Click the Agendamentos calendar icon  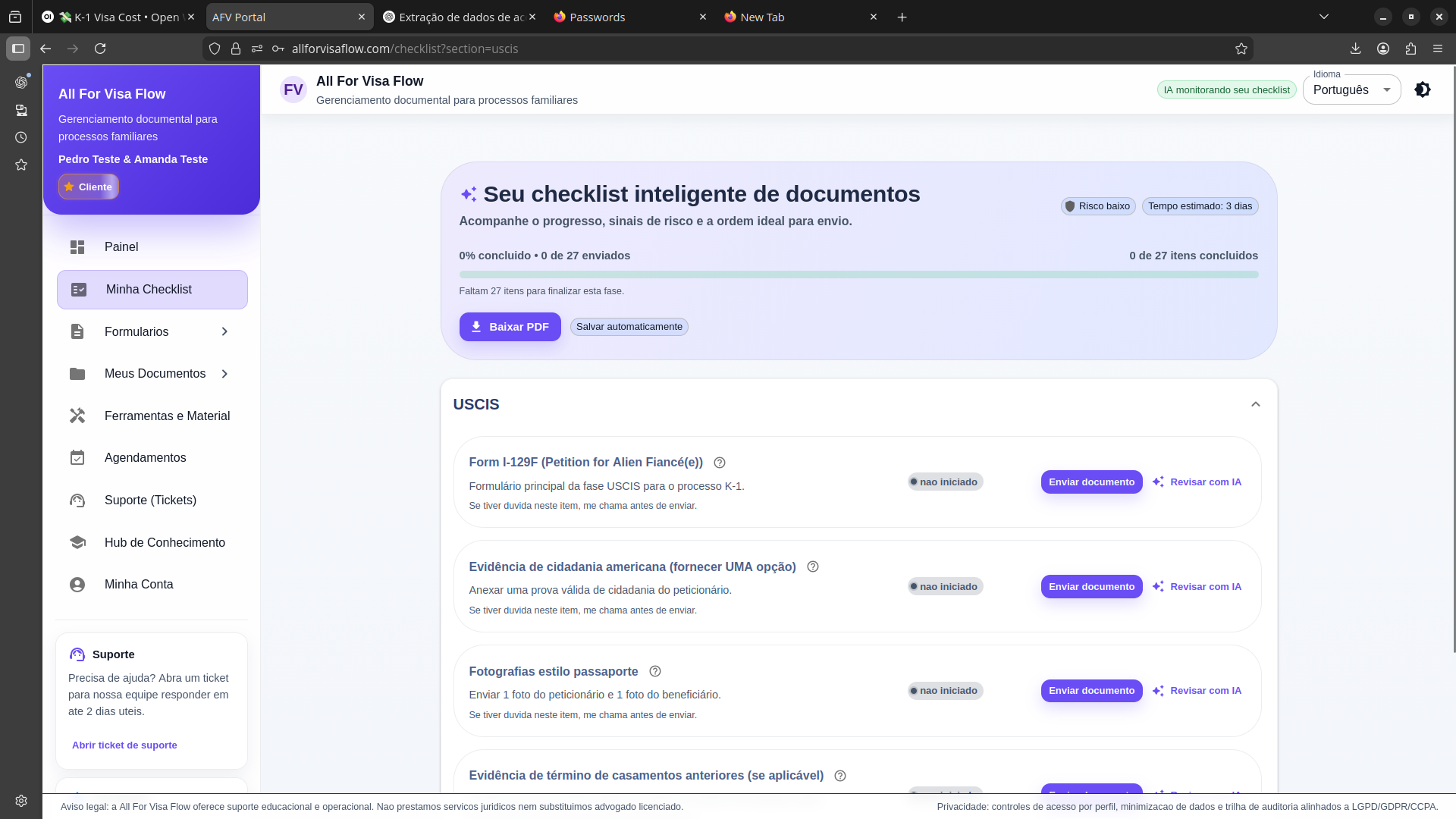(x=77, y=458)
